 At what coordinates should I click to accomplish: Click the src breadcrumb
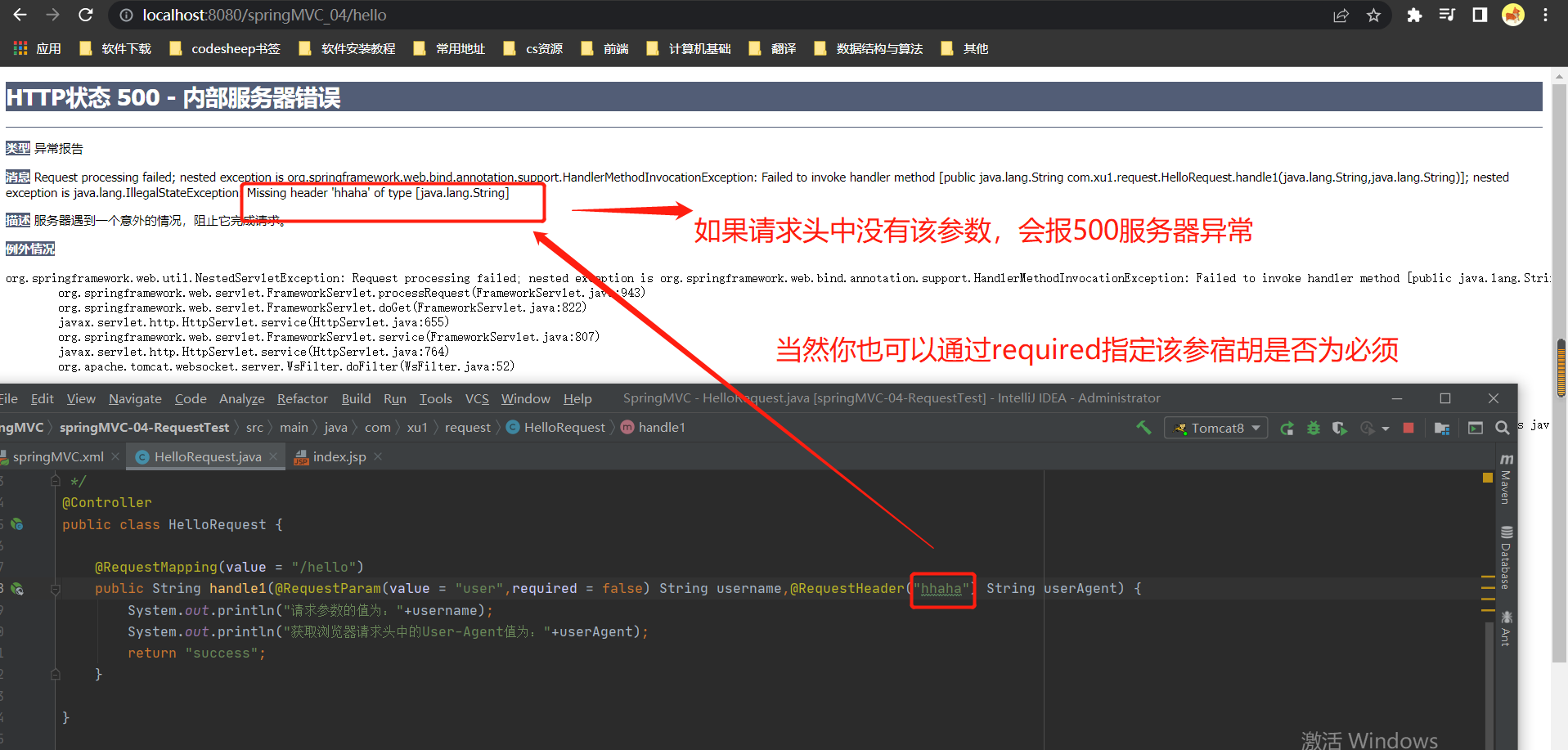(254, 427)
